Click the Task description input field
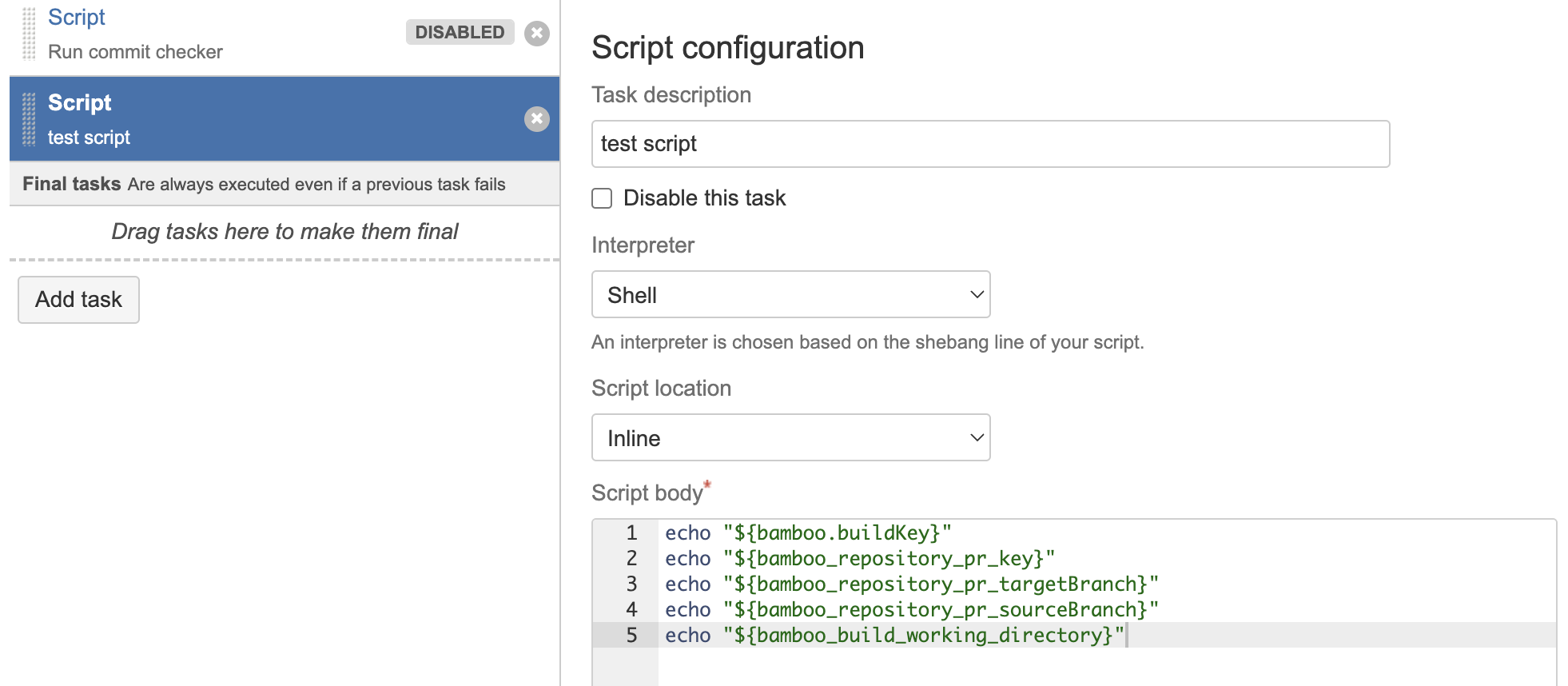The width and height of the screenshot is (1568, 686). pyautogui.click(x=990, y=144)
